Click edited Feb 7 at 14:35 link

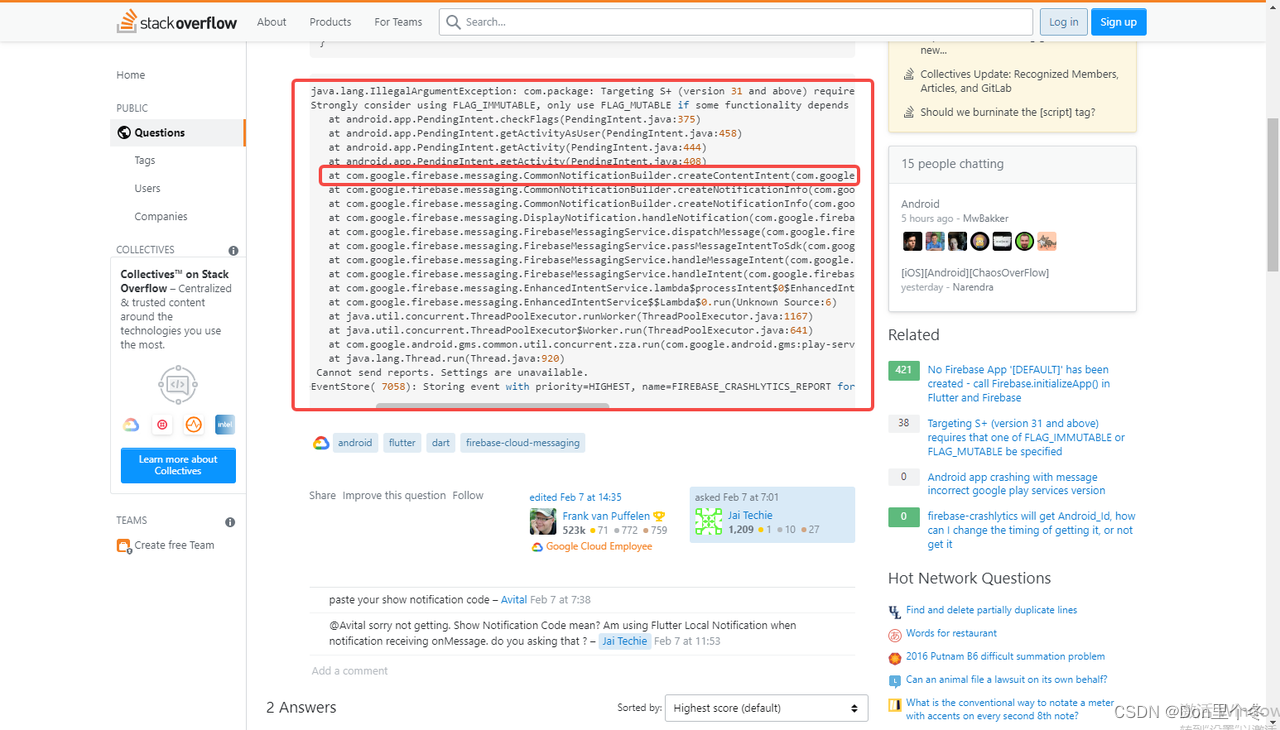575,497
